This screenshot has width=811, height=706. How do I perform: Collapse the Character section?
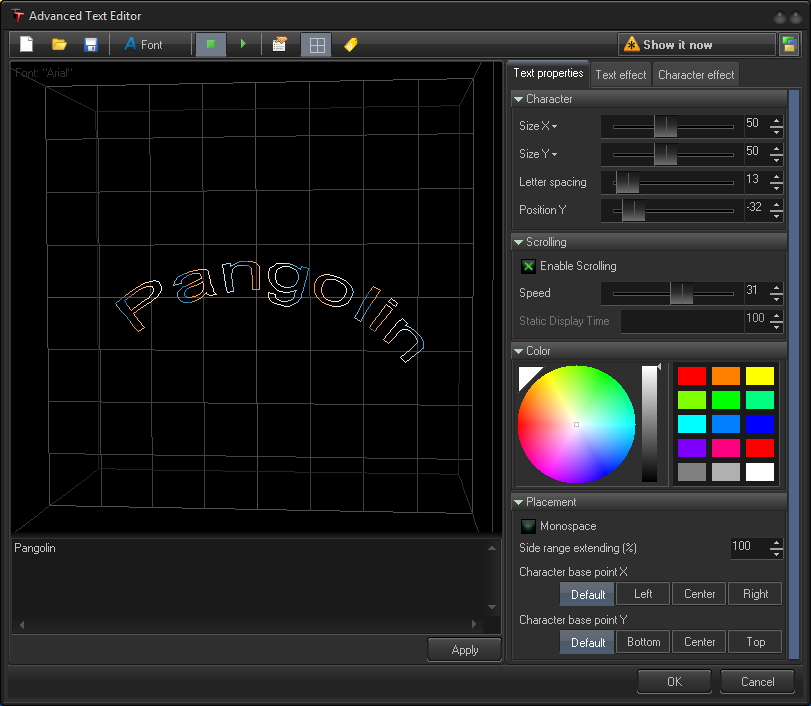pyautogui.click(x=518, y=99)
